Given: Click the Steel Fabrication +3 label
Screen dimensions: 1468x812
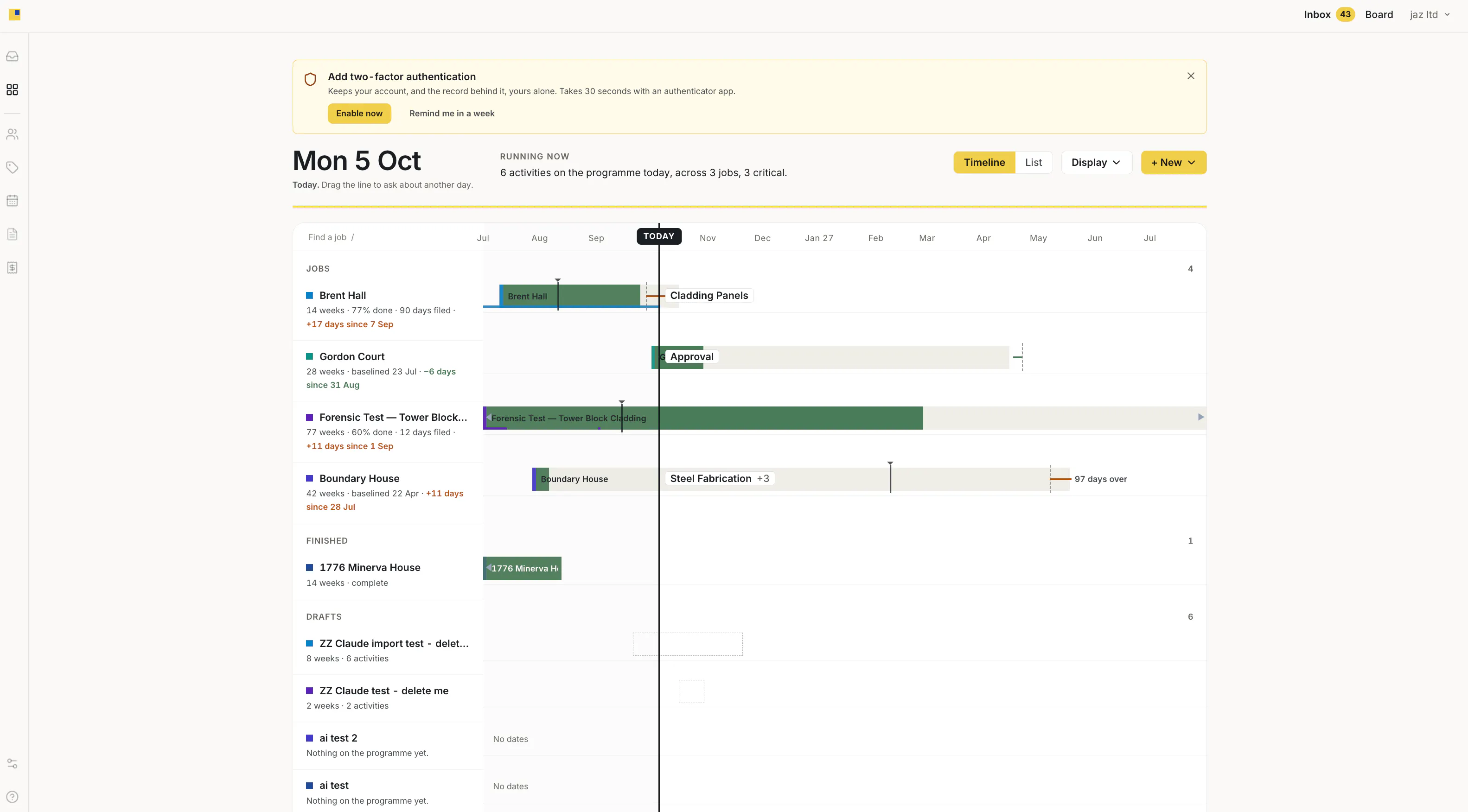Looking at the screenshot, I should (720, 479).
